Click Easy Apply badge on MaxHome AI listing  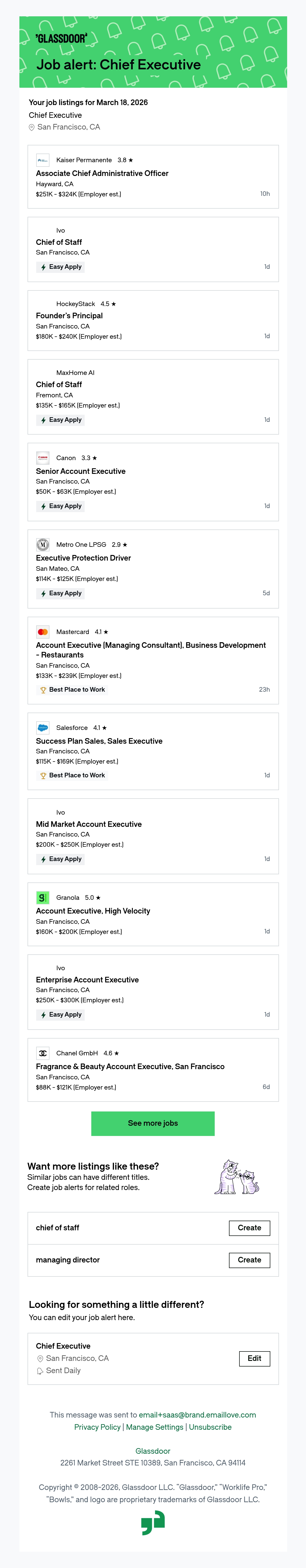click(x=61, y=420)
